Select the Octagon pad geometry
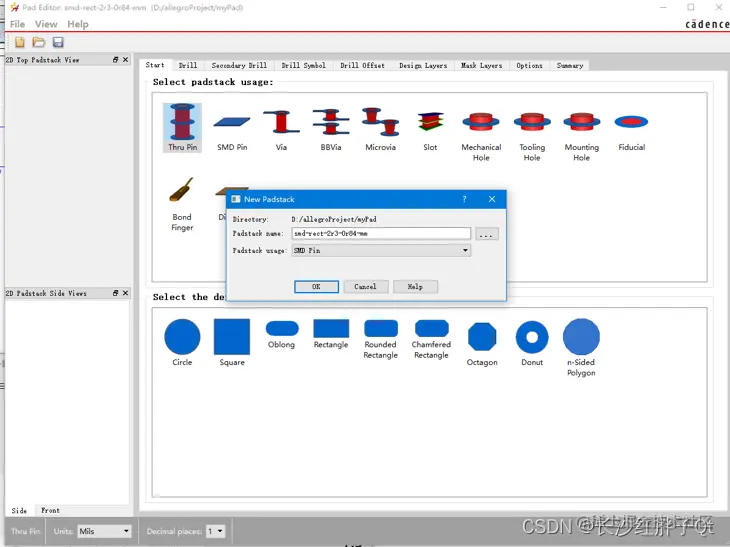Screen dimensions: 730x547 coord(482,344)
